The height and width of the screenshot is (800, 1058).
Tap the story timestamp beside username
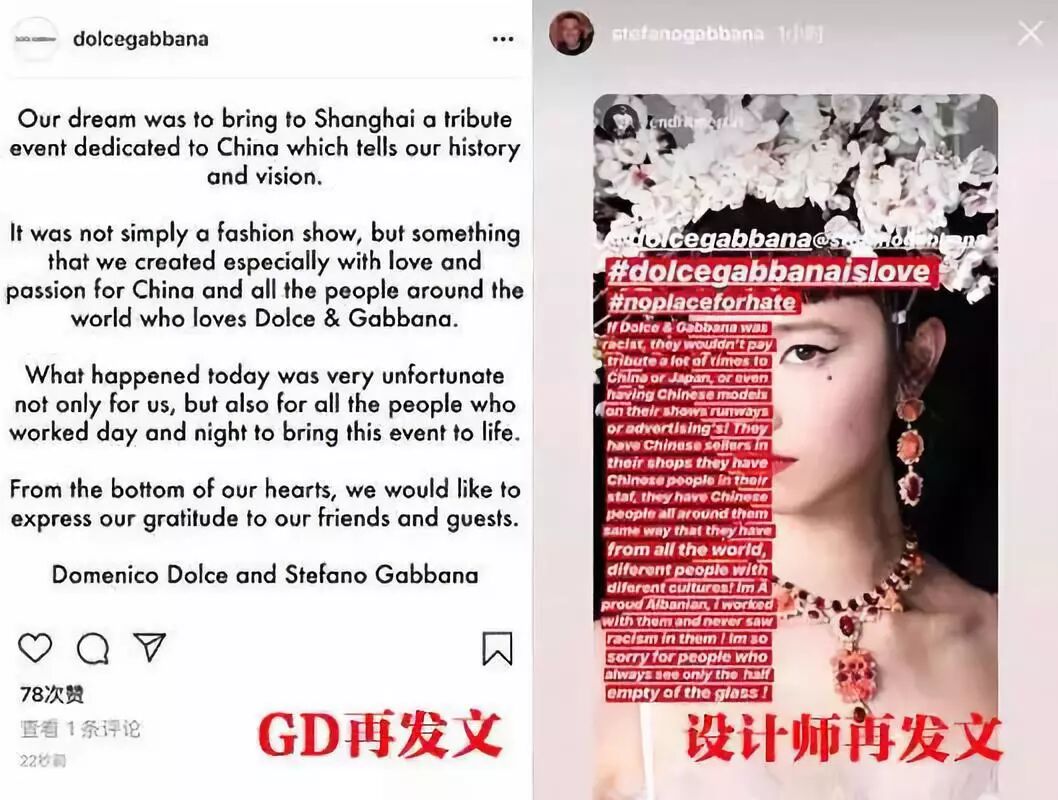[x=800, y=34]
